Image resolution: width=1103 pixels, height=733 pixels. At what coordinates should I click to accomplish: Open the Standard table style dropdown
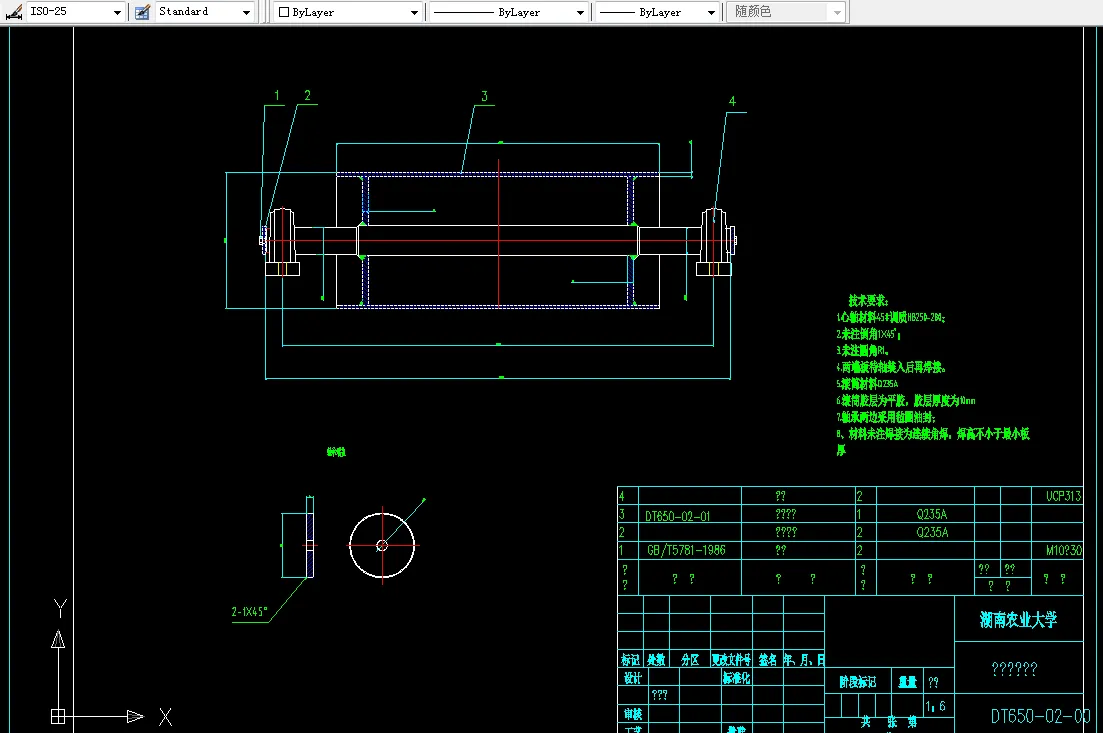click(246, 12)
